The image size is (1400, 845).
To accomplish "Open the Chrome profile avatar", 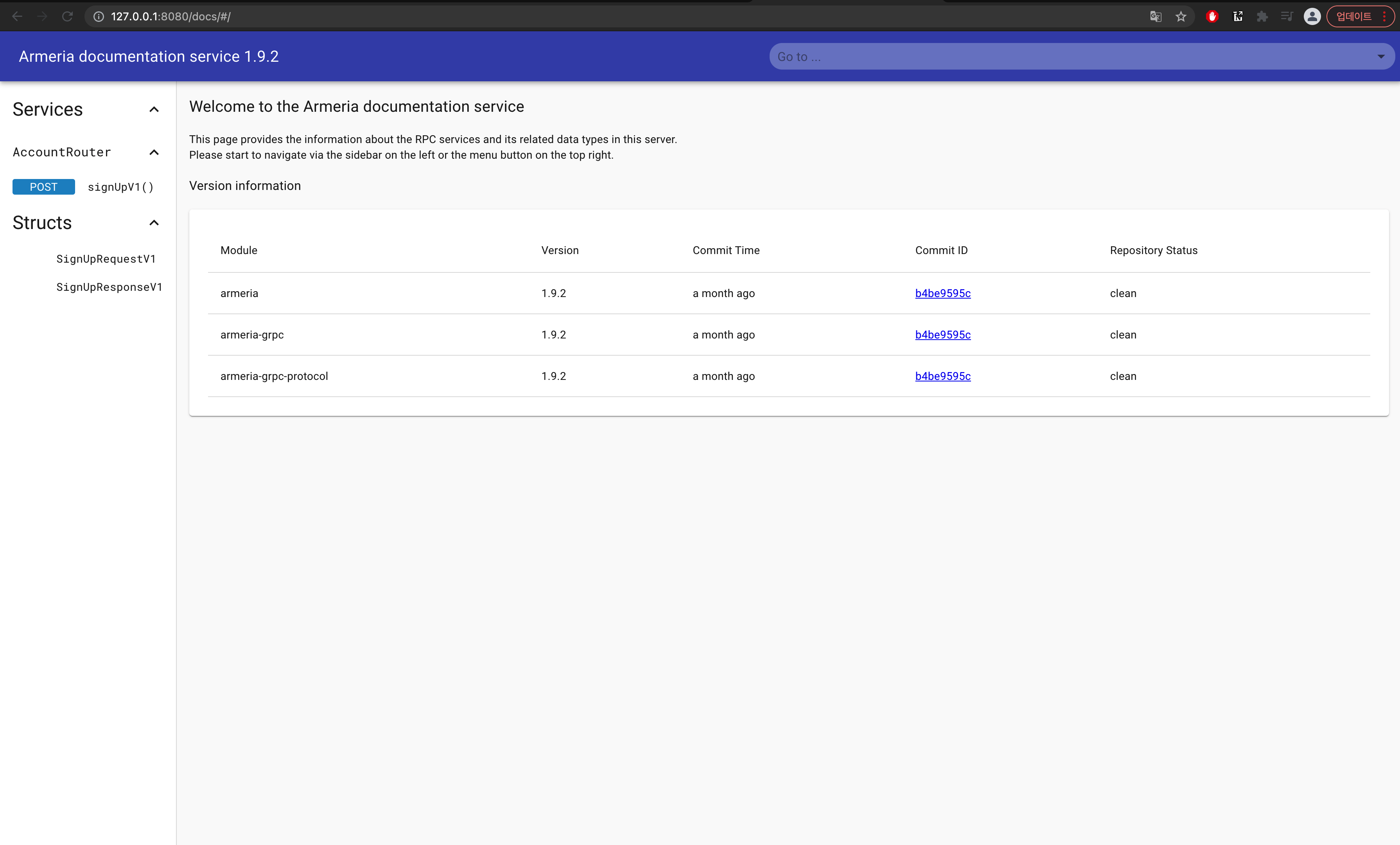I will (1312, 16).
